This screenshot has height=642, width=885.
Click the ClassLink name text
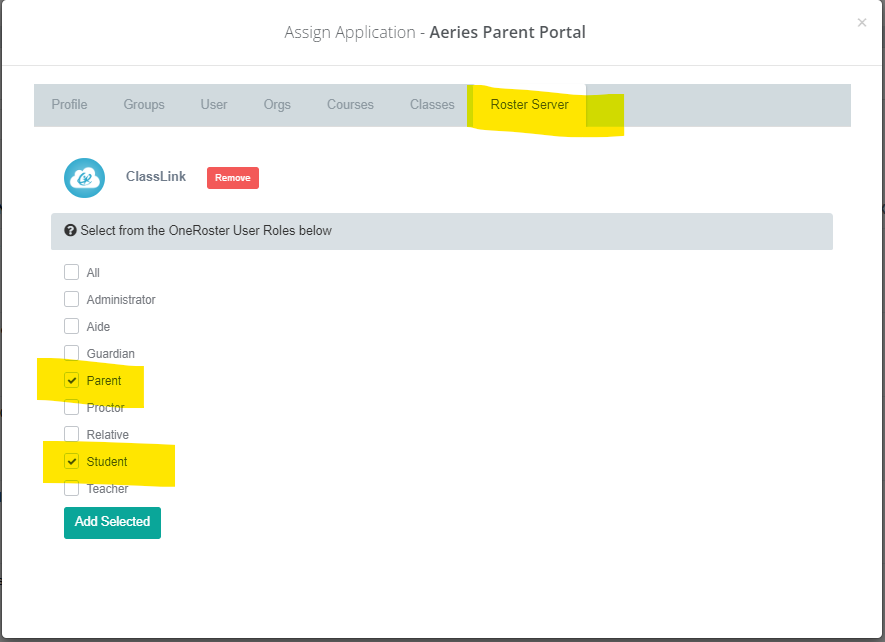coord(156,177)
